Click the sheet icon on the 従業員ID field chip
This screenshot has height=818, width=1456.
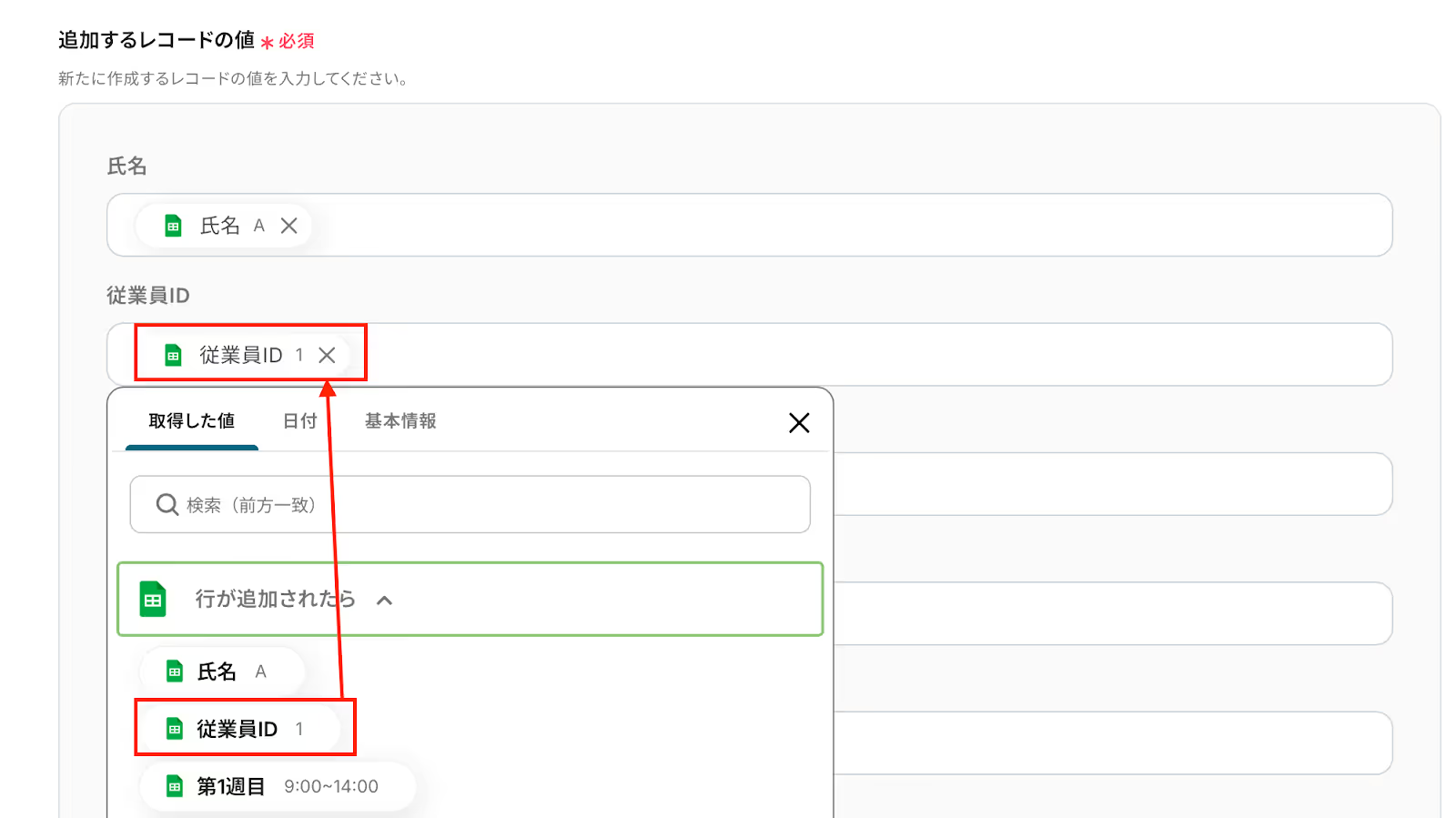click(x=173, y=355)
